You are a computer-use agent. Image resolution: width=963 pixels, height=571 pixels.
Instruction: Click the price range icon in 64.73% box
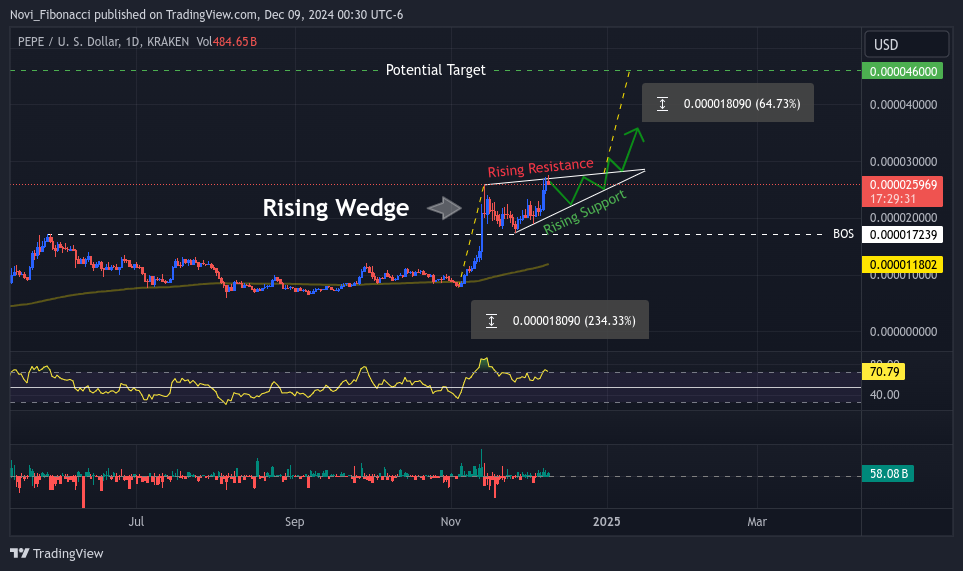click(662, 104)
